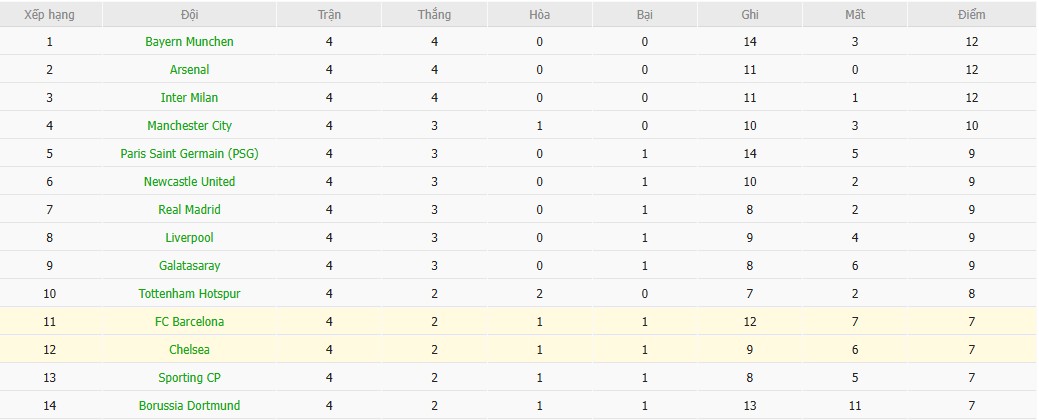The height and width of the screenshot is (420, 1039).
Task: Select the Liverpool team link
Action: tap(189, 238)
